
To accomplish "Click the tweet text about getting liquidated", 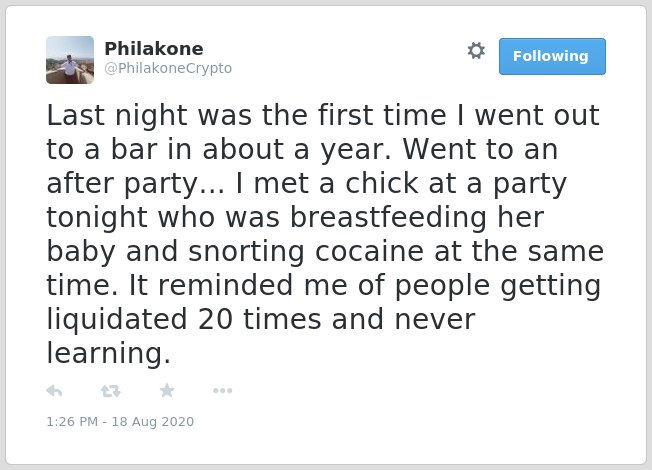I will point(324,234).
